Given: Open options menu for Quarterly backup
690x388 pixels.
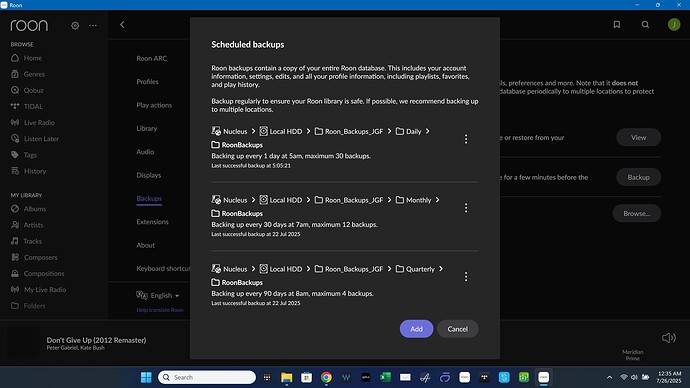Looking at the screenshot, I should pos(466,277).
